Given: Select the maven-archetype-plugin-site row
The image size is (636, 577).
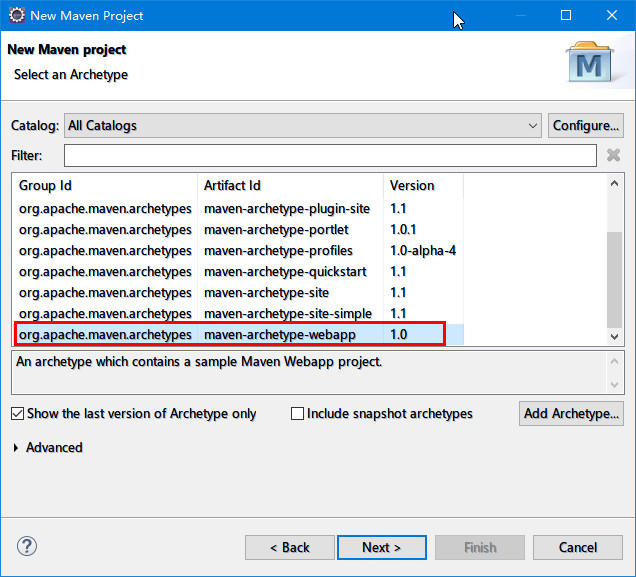Looking at the screenshot, I should pyautogui.click(x=238, y=209).
